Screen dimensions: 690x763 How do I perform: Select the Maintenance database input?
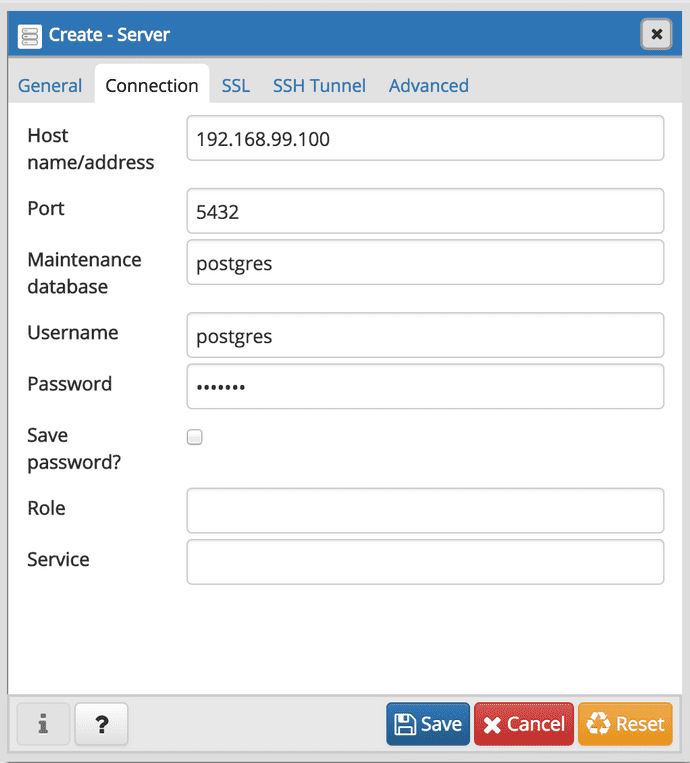click(x=425, y=262)
